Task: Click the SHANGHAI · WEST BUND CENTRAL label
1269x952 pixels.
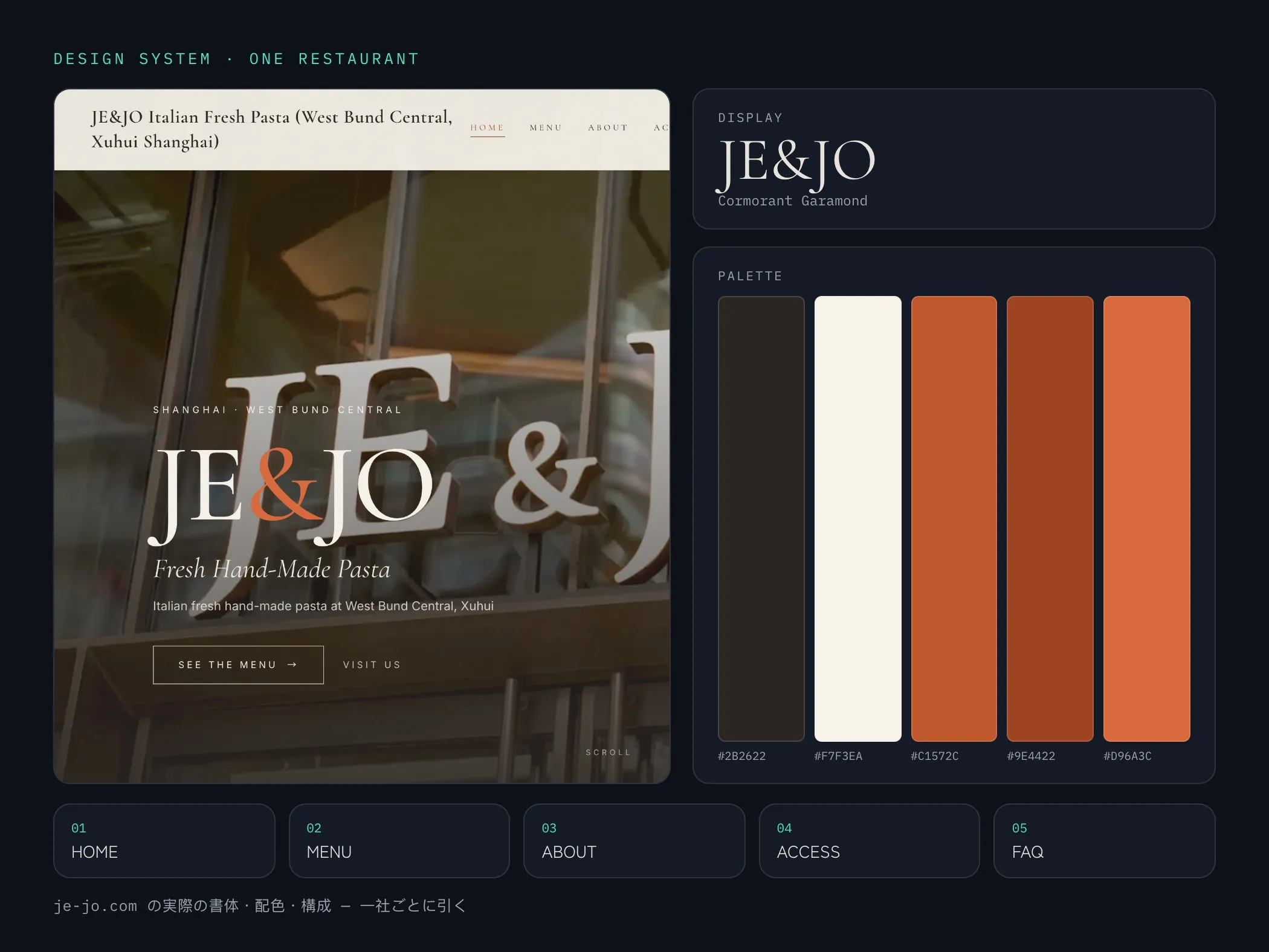Action: tap(277, 410)
